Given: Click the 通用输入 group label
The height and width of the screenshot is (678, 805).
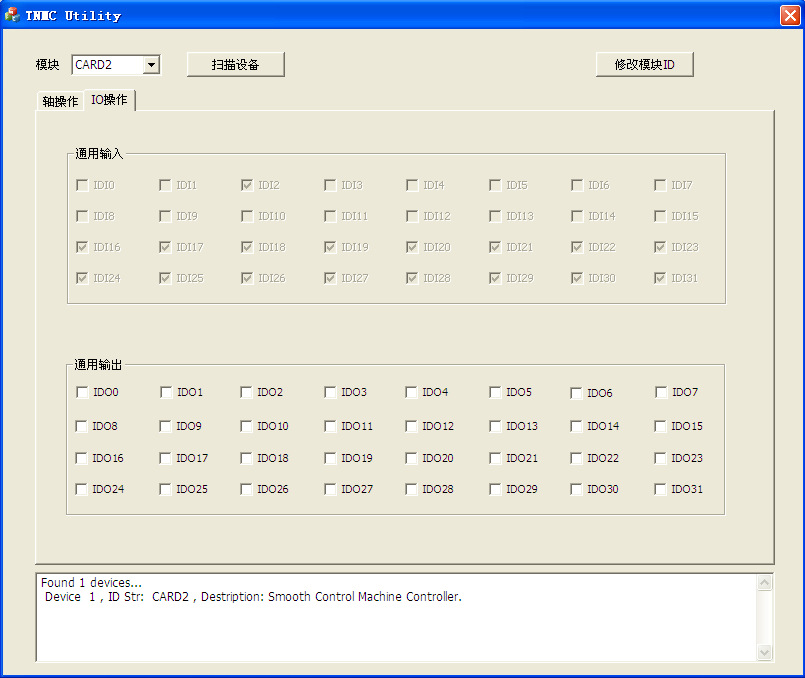Looking at the screenshot, I should 99,153.
